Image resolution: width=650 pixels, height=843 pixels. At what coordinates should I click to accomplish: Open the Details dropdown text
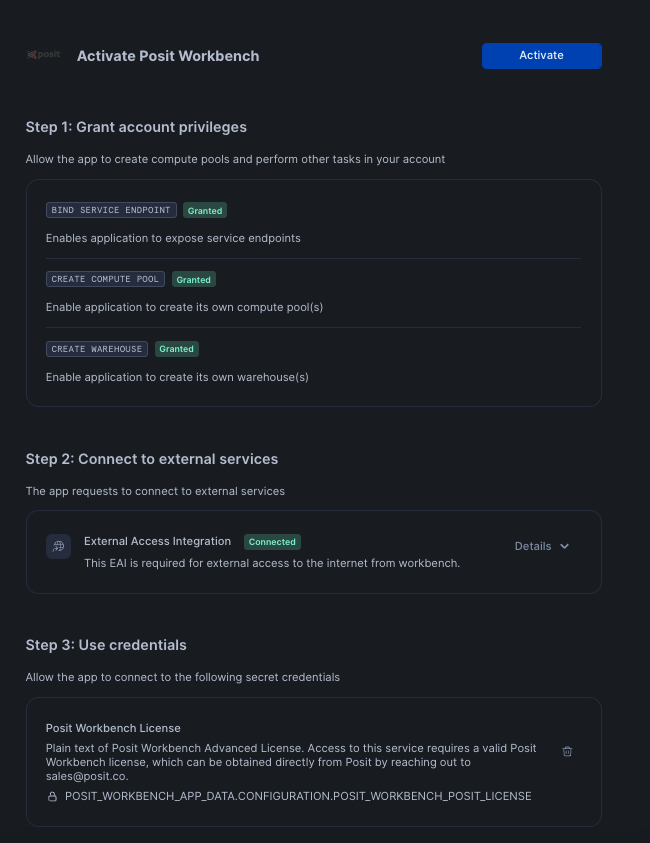pyautogui.click(x=533, y=547)
